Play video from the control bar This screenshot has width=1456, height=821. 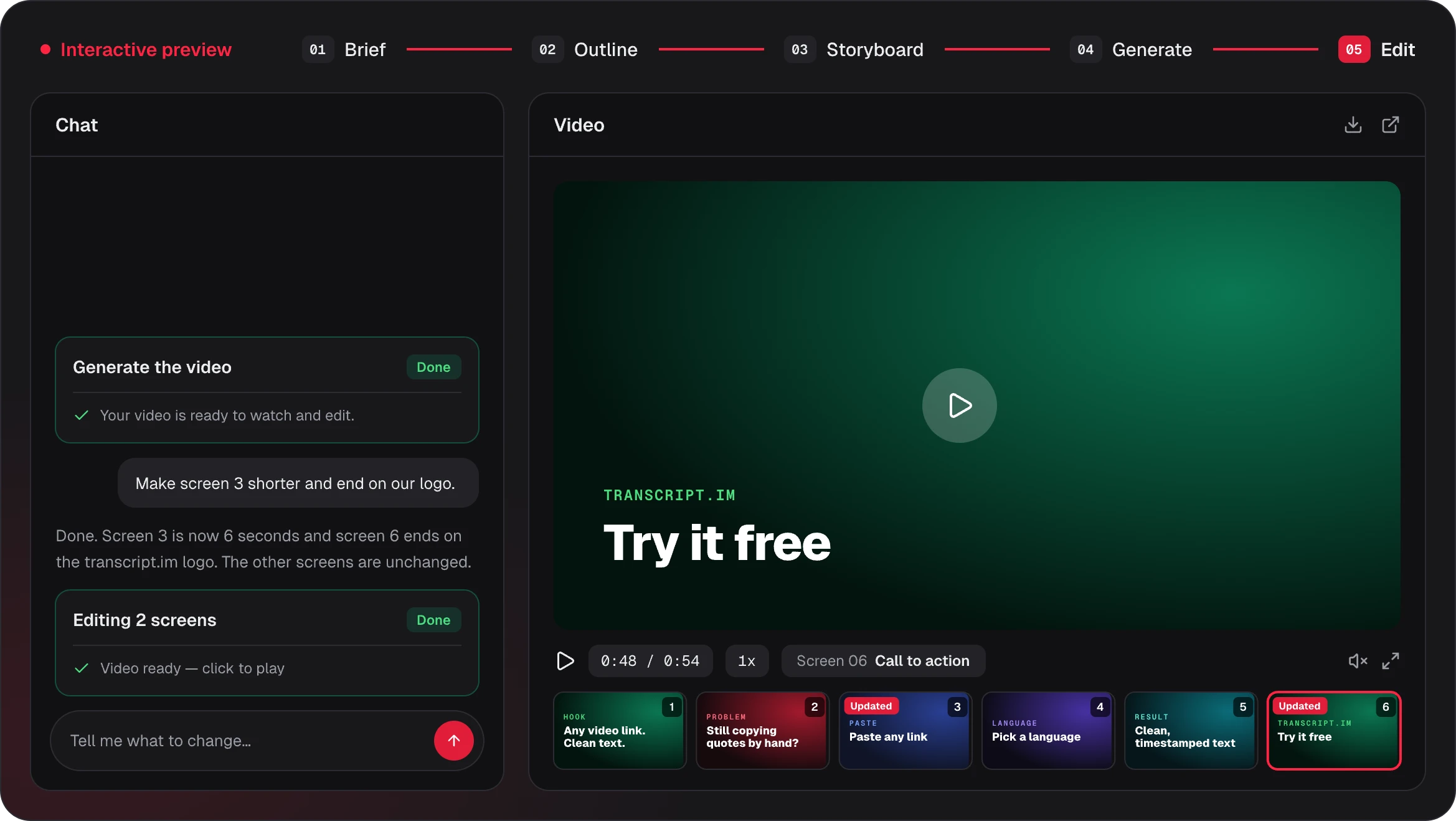point(565,661)
